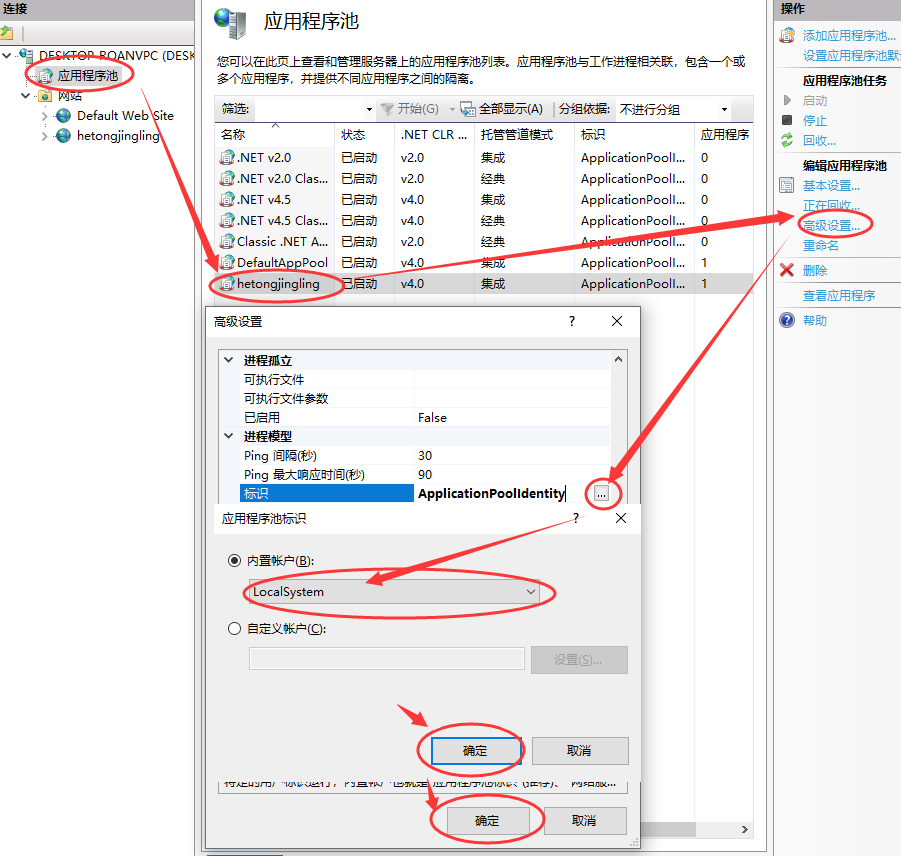
Task: Click 取消 in 应用程序池标识 dialog
Action: [580, 751]
